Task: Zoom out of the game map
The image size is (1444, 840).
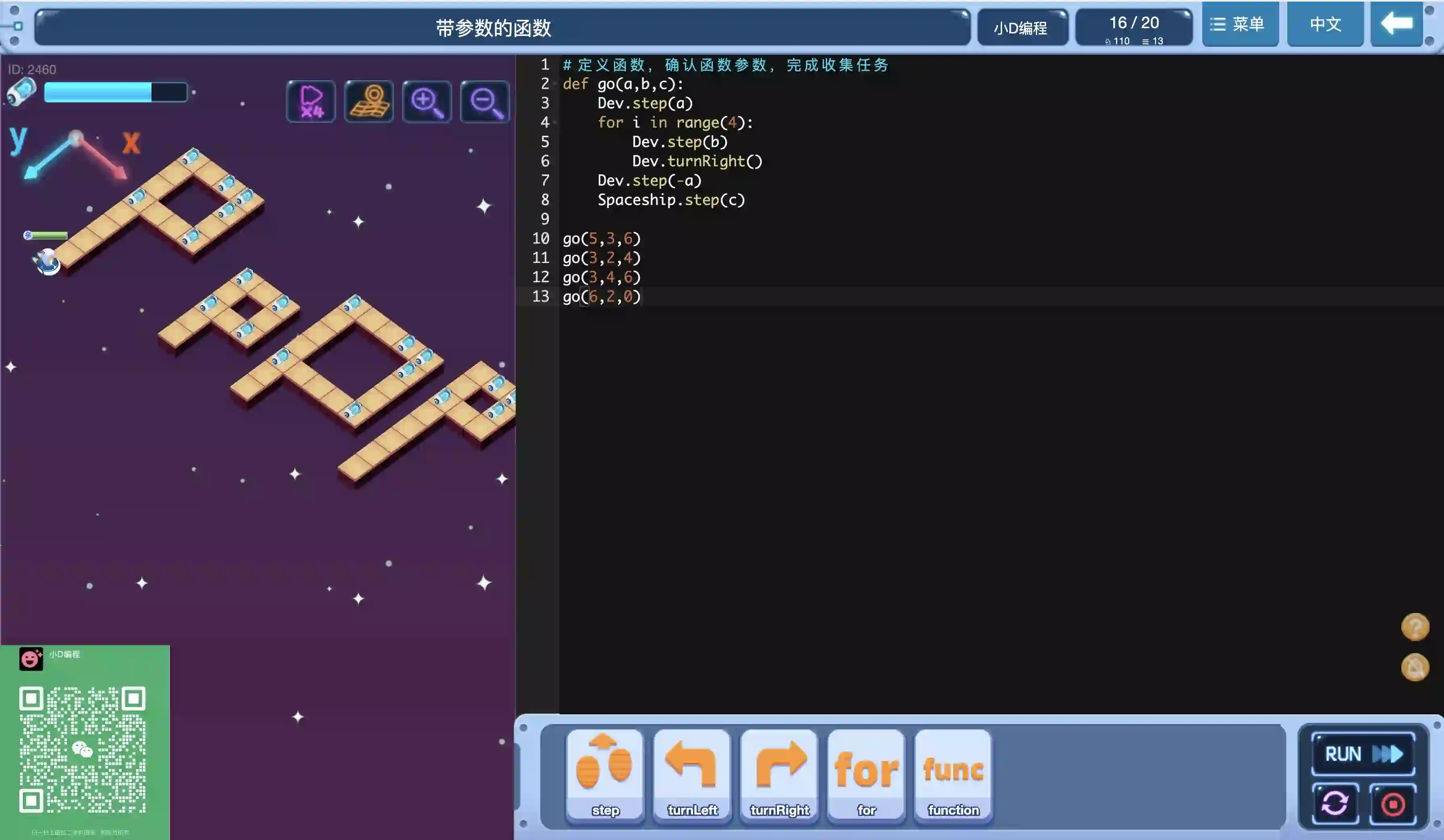Action: click(485, 101)
